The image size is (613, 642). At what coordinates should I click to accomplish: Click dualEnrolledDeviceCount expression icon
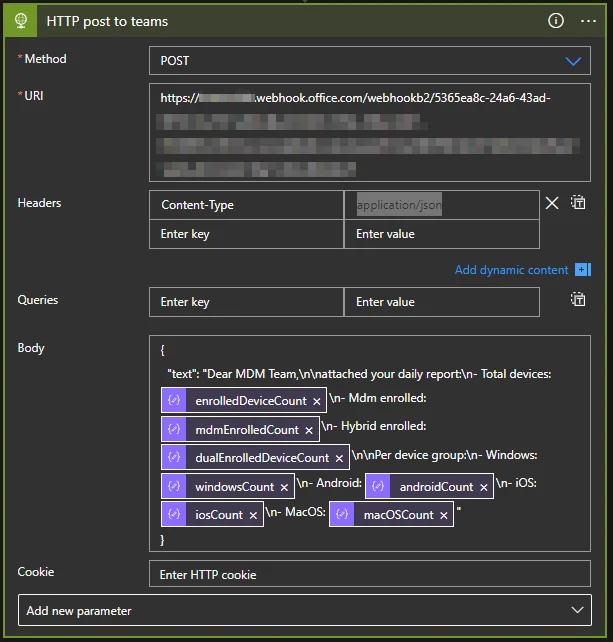tap(174, 457)
